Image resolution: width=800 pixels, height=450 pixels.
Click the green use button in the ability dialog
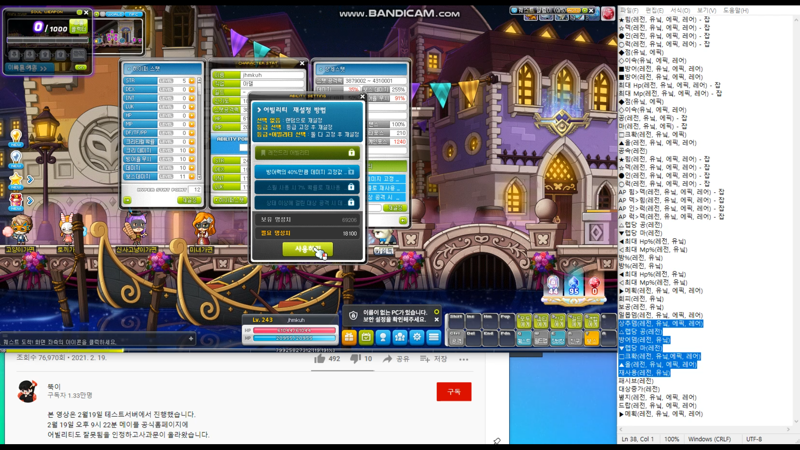pyautogui.click(x=307, y=249)
